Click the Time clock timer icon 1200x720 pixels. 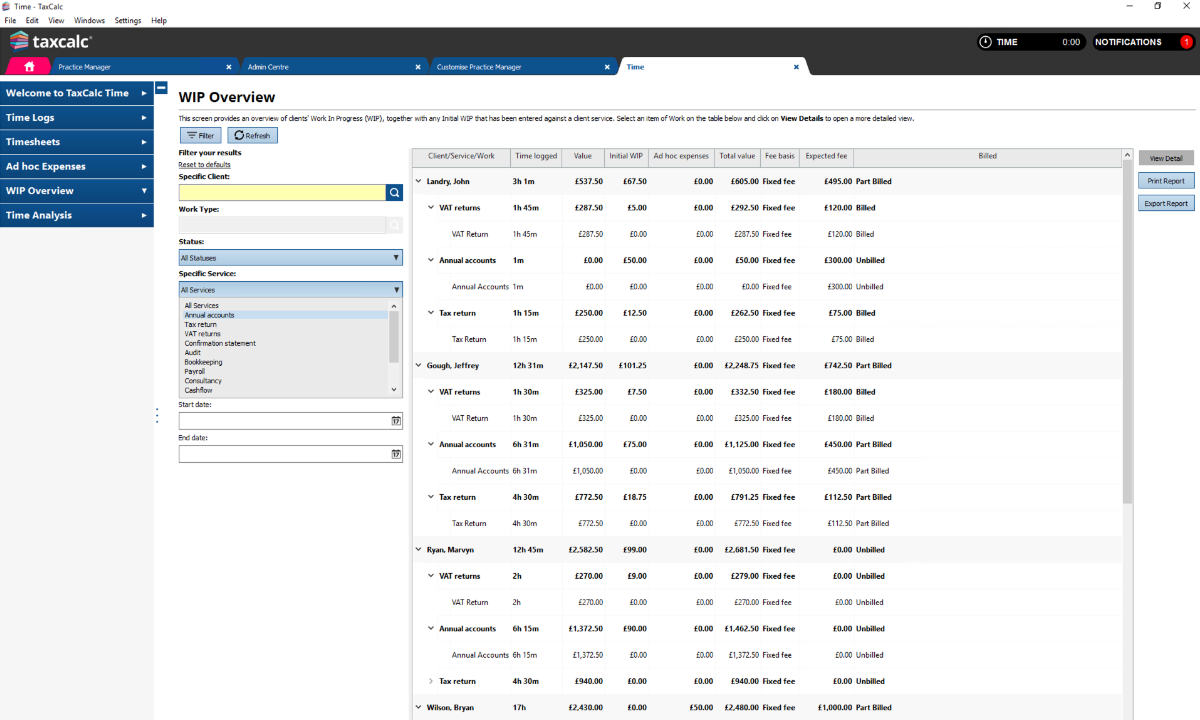[986, 42]
